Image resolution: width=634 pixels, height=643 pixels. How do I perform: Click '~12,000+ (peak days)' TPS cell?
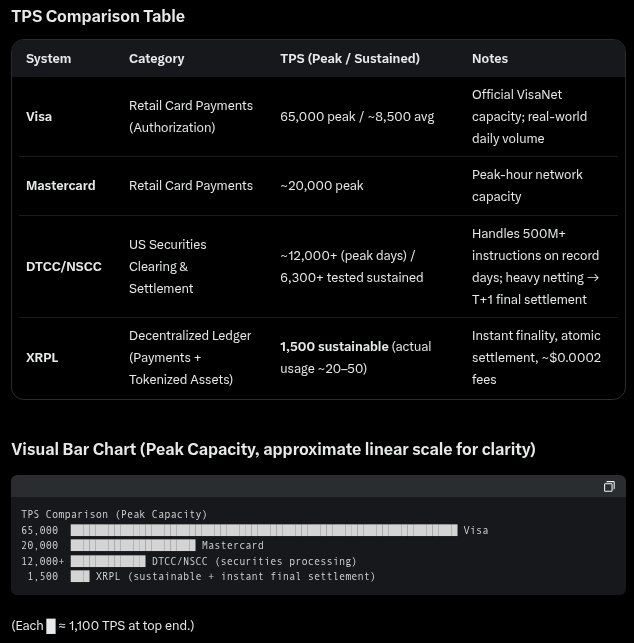coord(352,267)
